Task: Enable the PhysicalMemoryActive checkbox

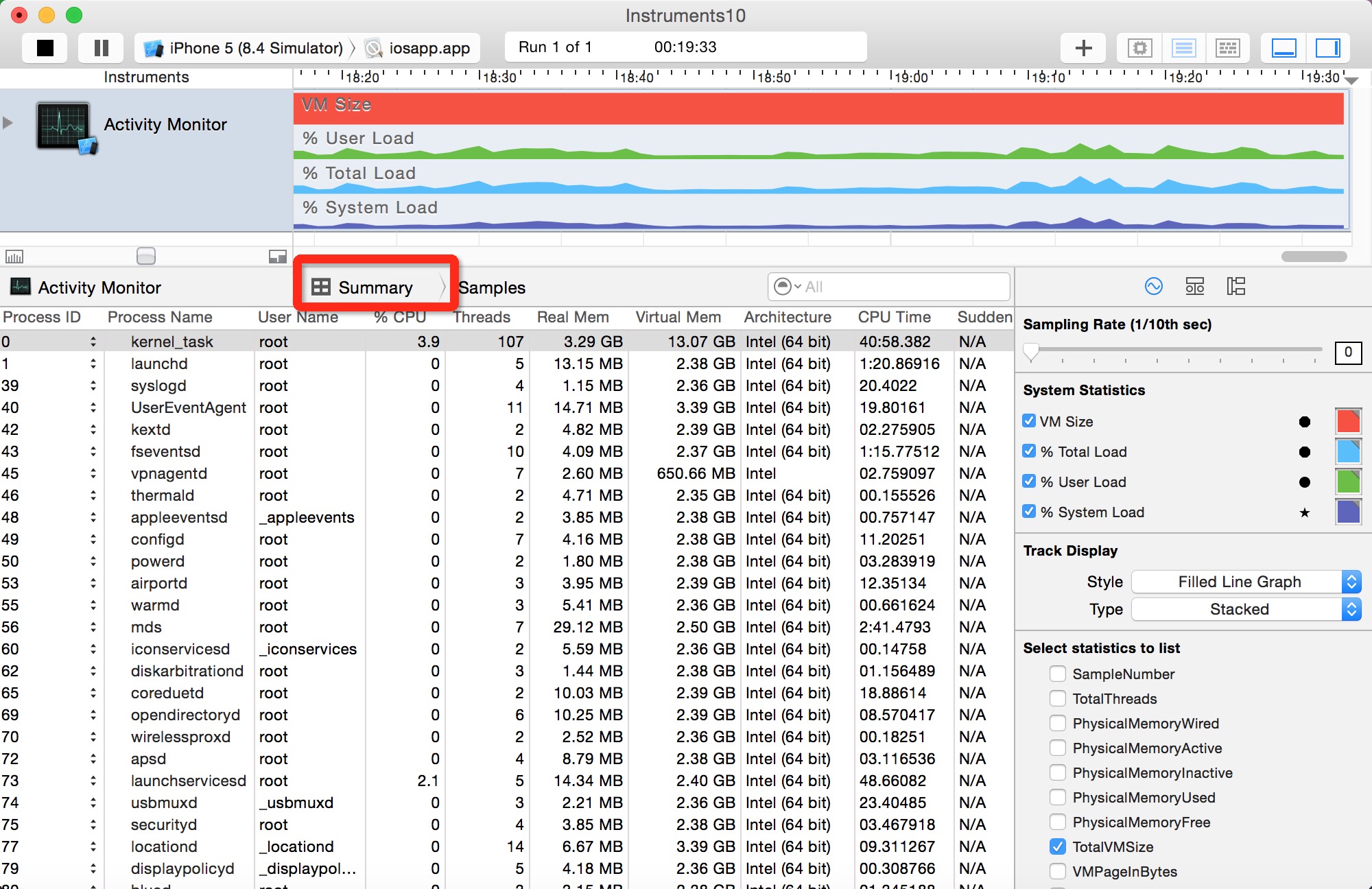Action: point(1058,748)
